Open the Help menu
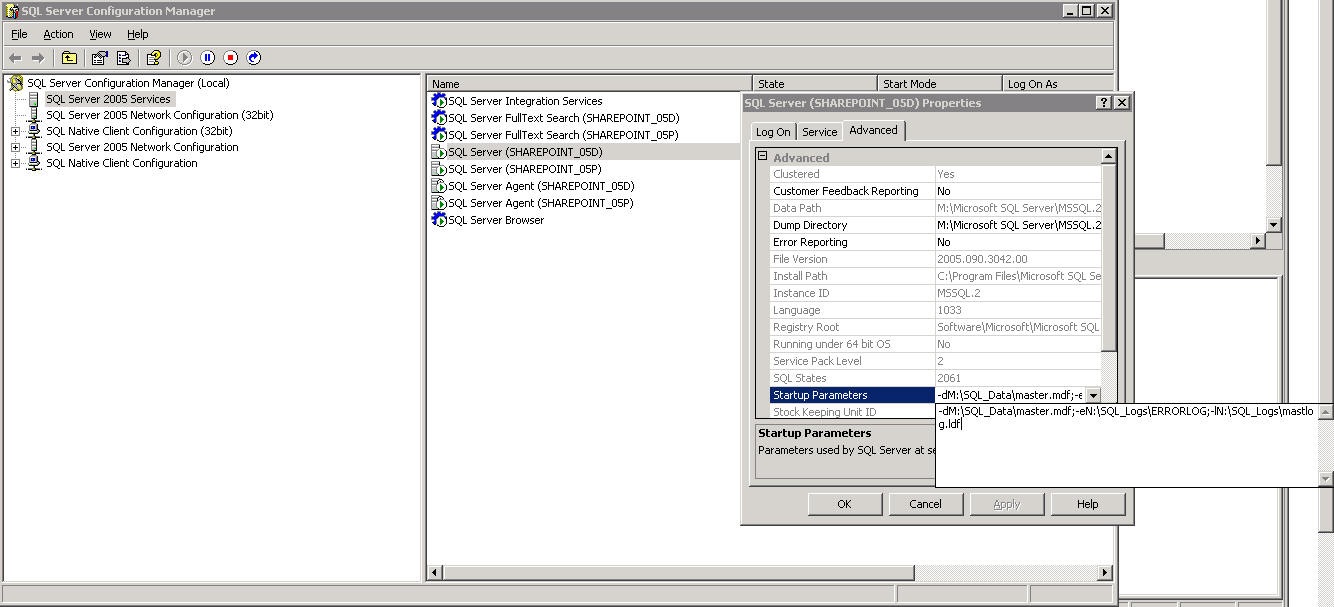The image size is (1334, 607). (x=137, y=34)
